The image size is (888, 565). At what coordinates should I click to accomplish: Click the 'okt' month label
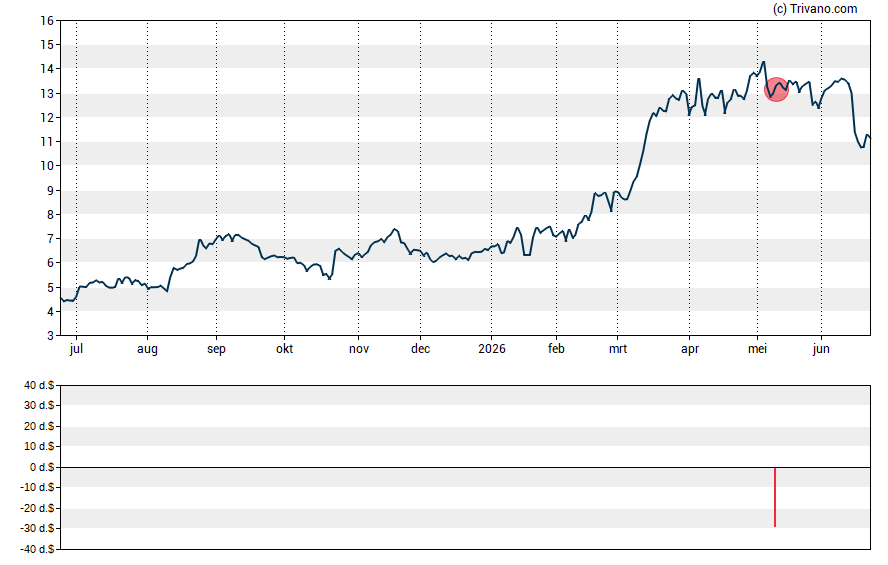[284, 349]
